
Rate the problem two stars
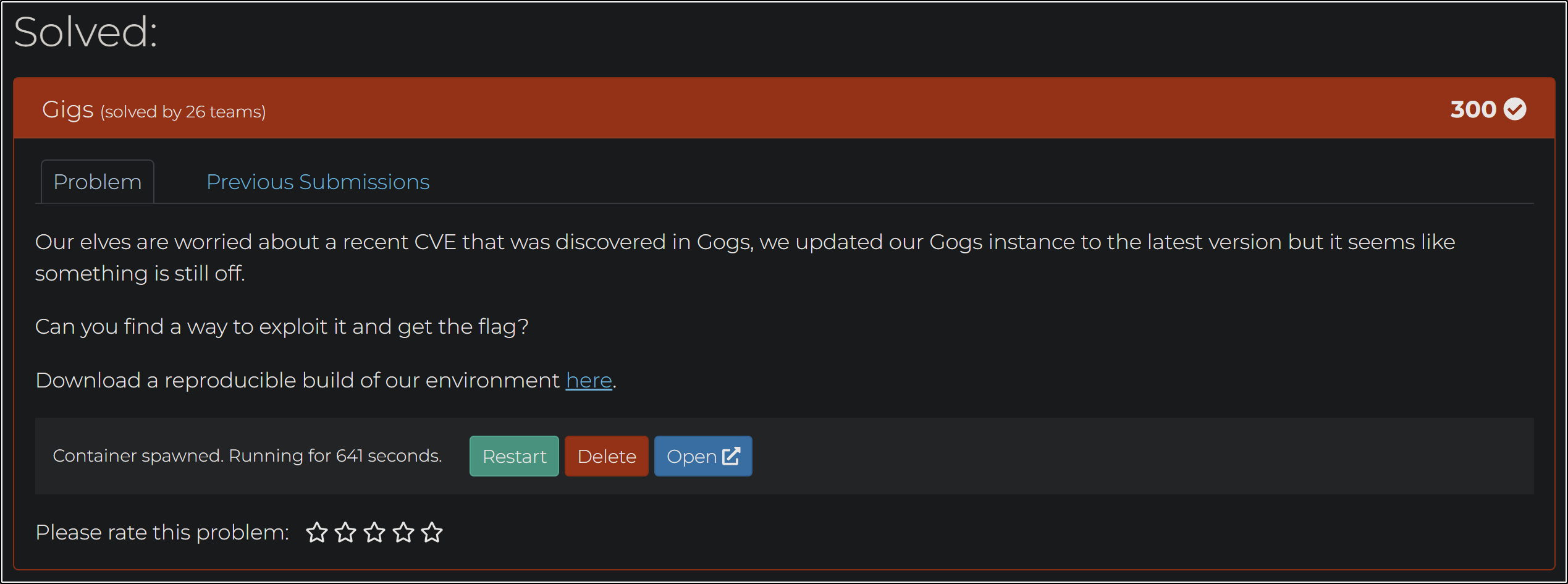tap(345, 532)
